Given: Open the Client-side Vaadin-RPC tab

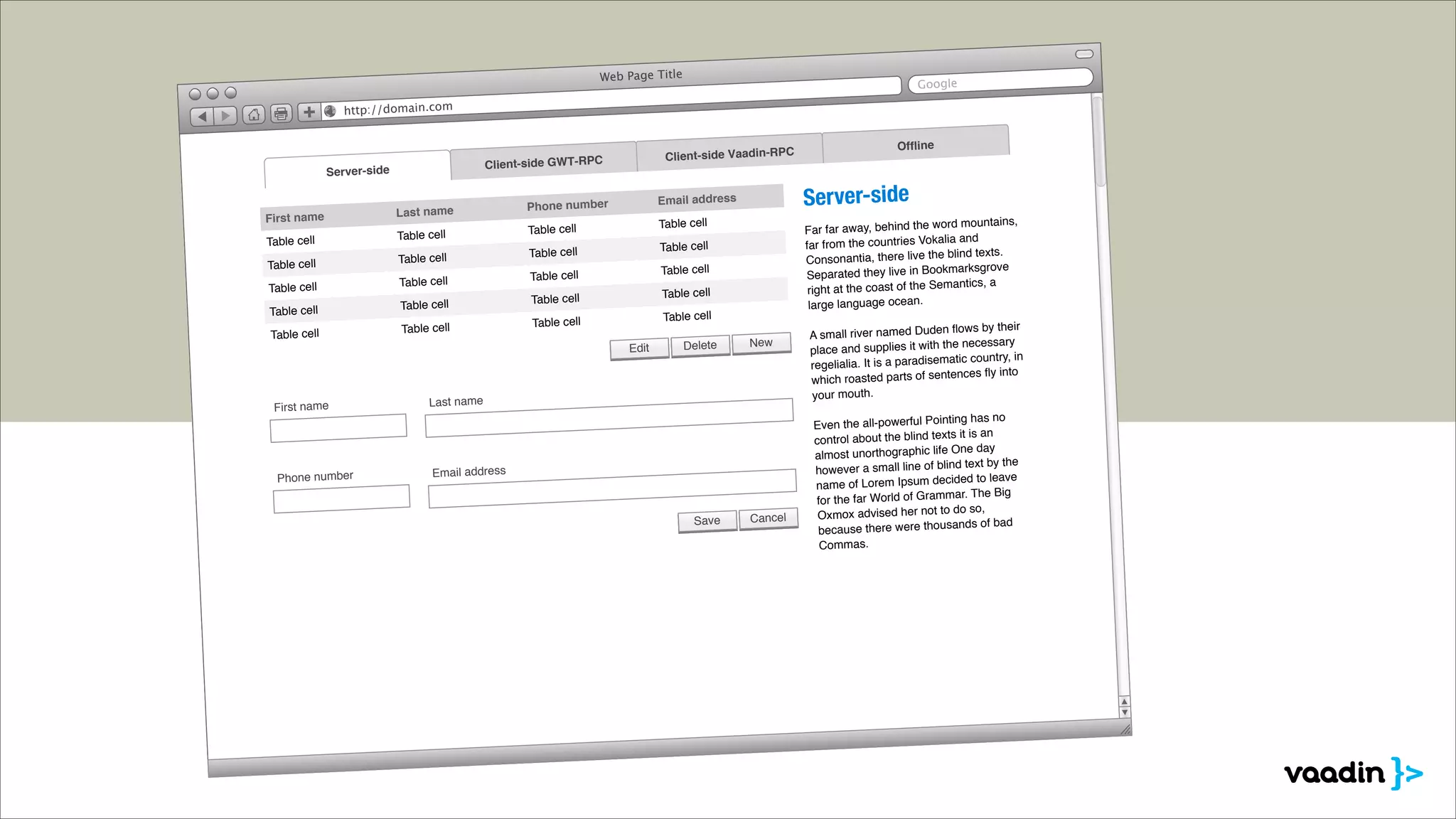Looking at the screenshot, I should 729,154.
